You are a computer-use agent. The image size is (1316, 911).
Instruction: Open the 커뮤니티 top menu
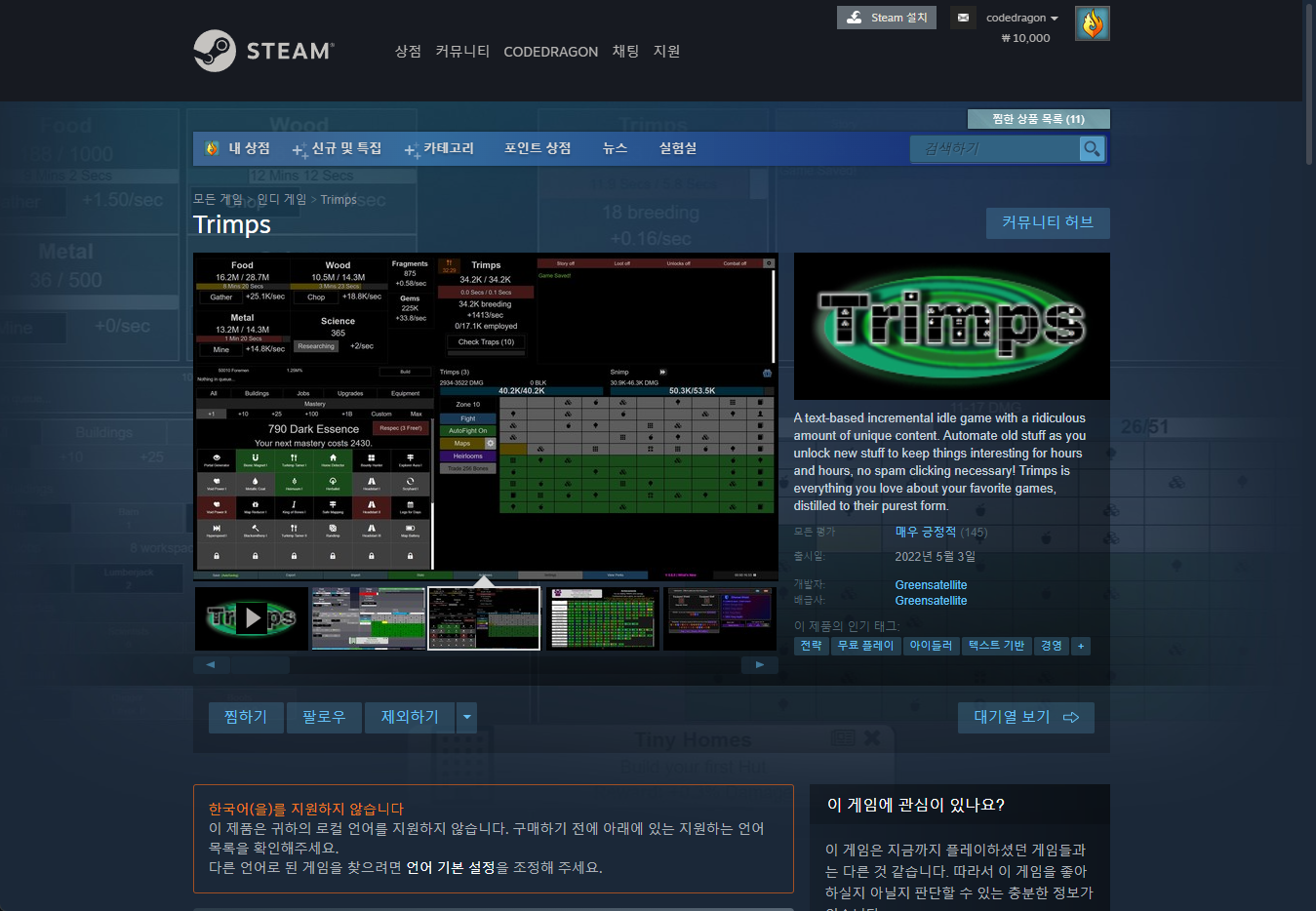pos(462,51)
